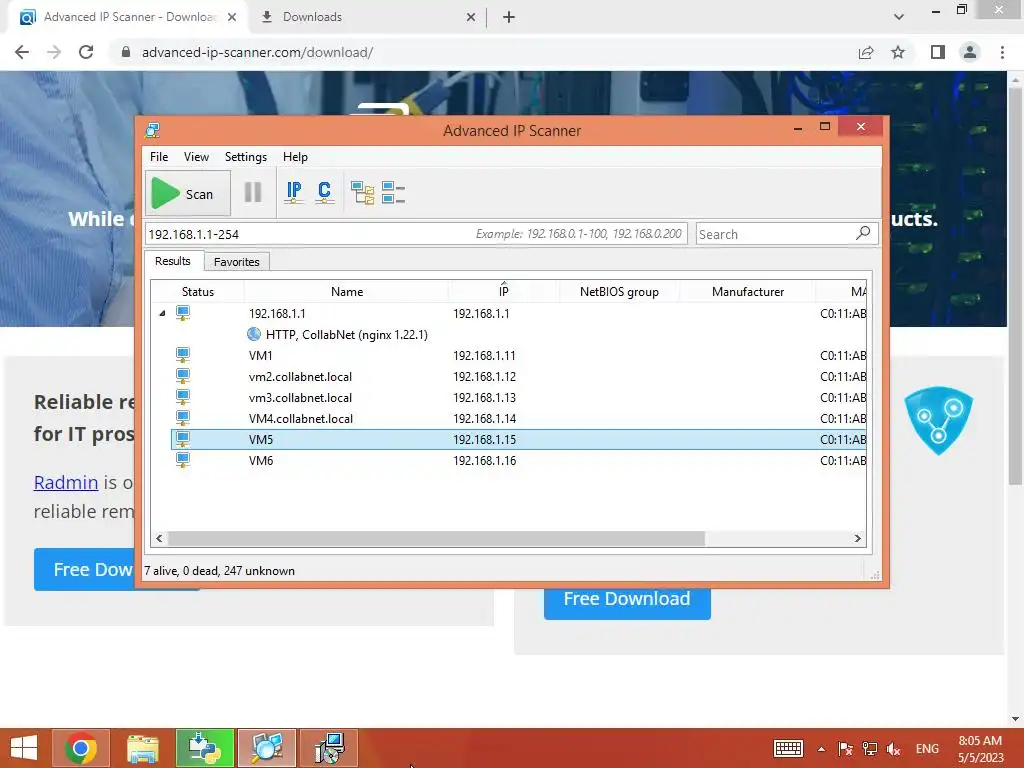The width and height of the screenshot is (1024, 768).
Task: Open Chrome three-dot menu
Action: (1002, 52)
